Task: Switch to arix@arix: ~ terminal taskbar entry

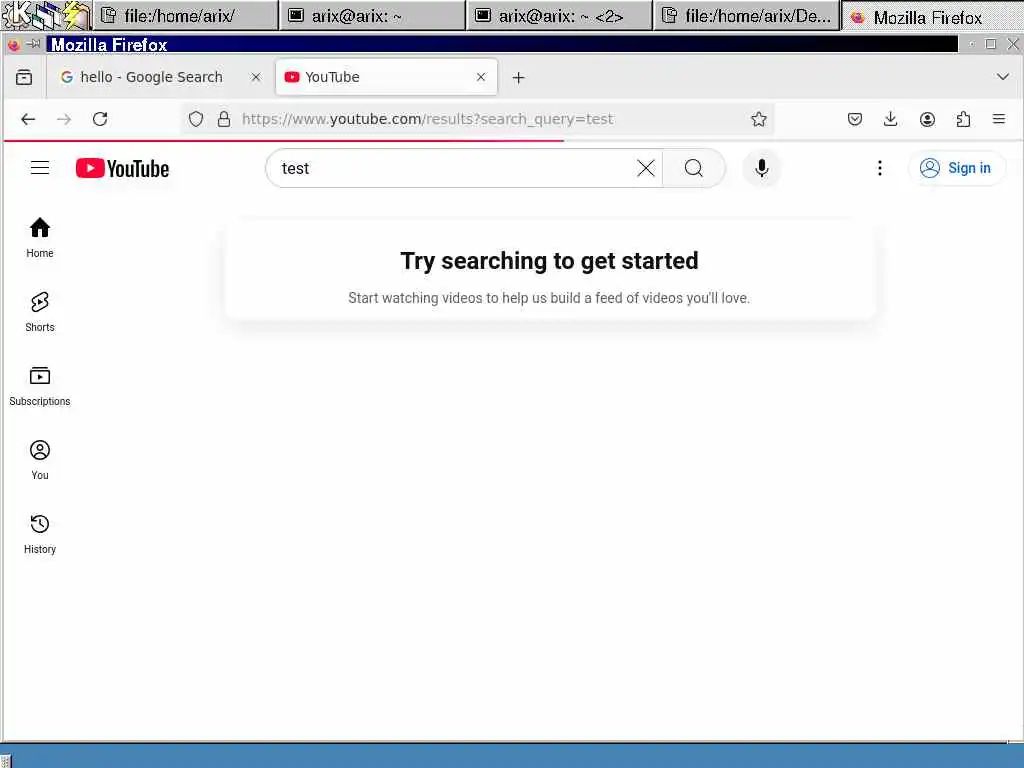Action: pyautogui.click(x=372, y=16)
